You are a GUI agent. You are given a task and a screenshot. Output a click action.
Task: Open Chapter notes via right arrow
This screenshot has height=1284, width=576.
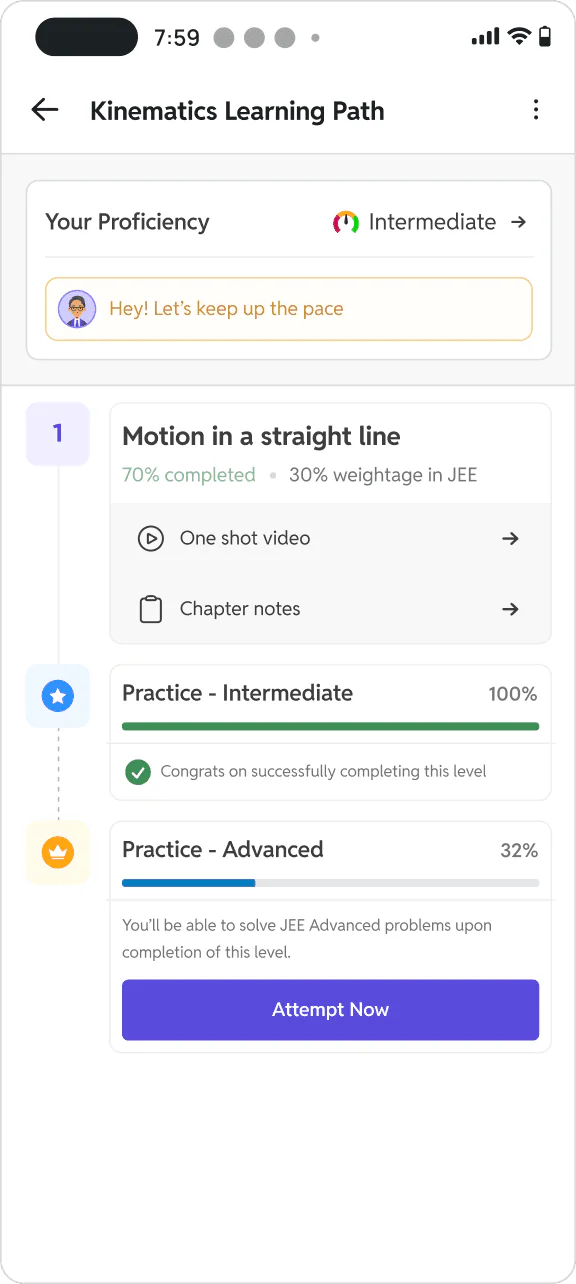(x=510, y=609)
